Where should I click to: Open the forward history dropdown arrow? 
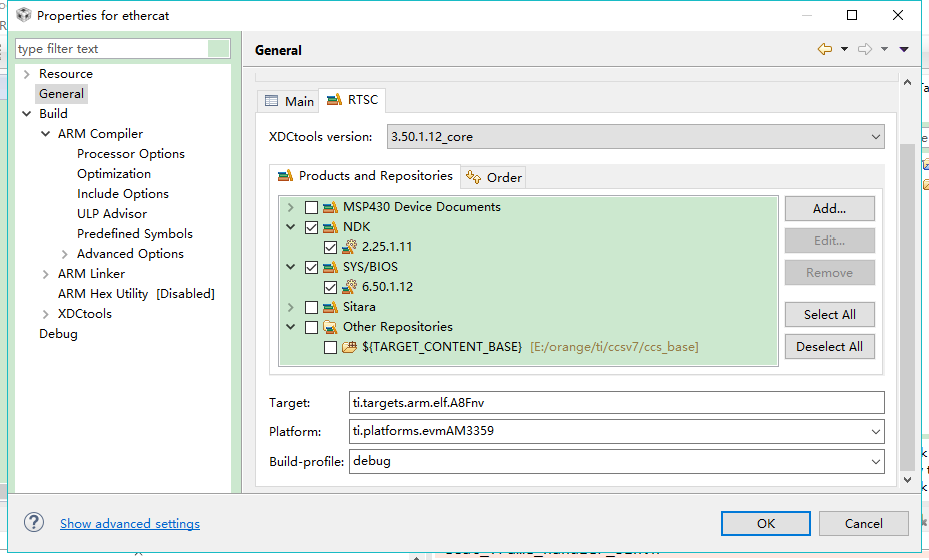pos(884,49)
